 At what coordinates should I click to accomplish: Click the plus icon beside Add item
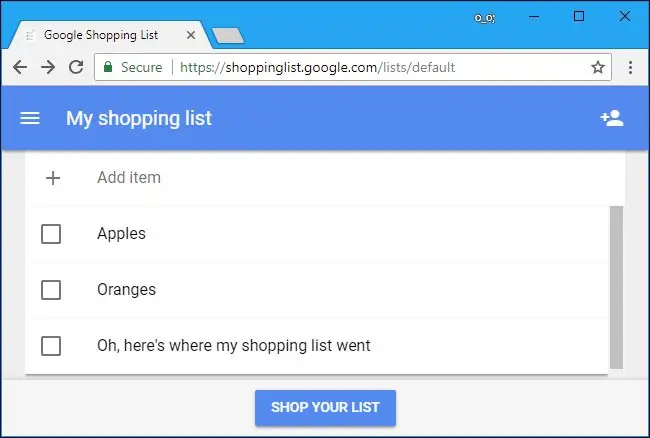coord(53,178)
